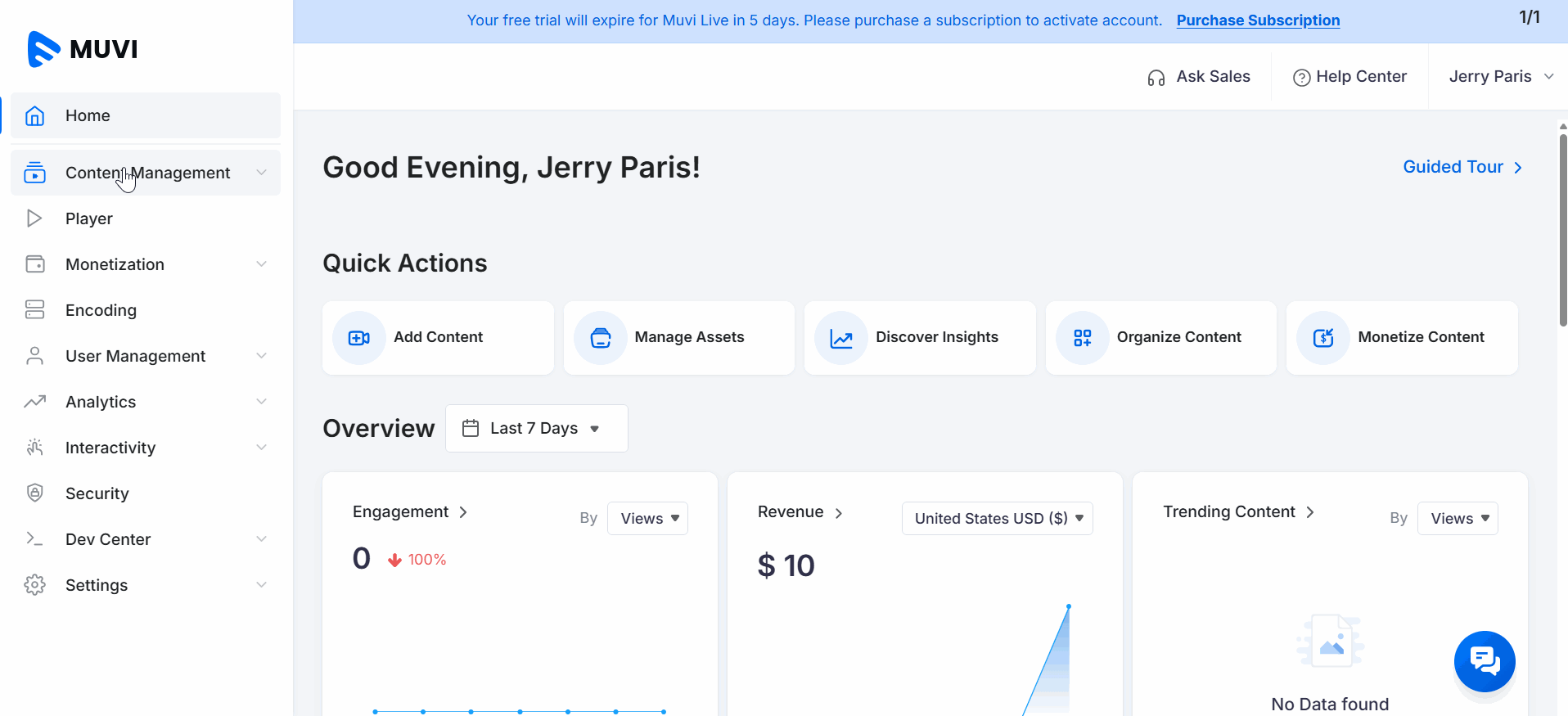Open Security in the sidebar

pos(97,493)
